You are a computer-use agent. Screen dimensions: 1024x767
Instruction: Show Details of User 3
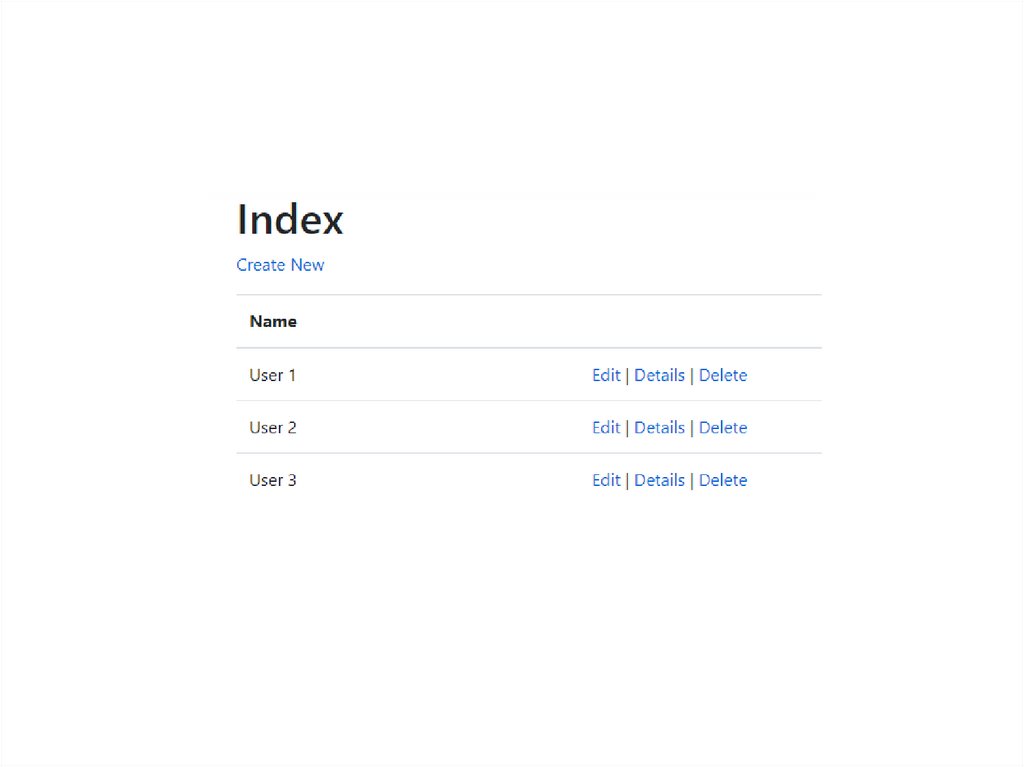659,480
